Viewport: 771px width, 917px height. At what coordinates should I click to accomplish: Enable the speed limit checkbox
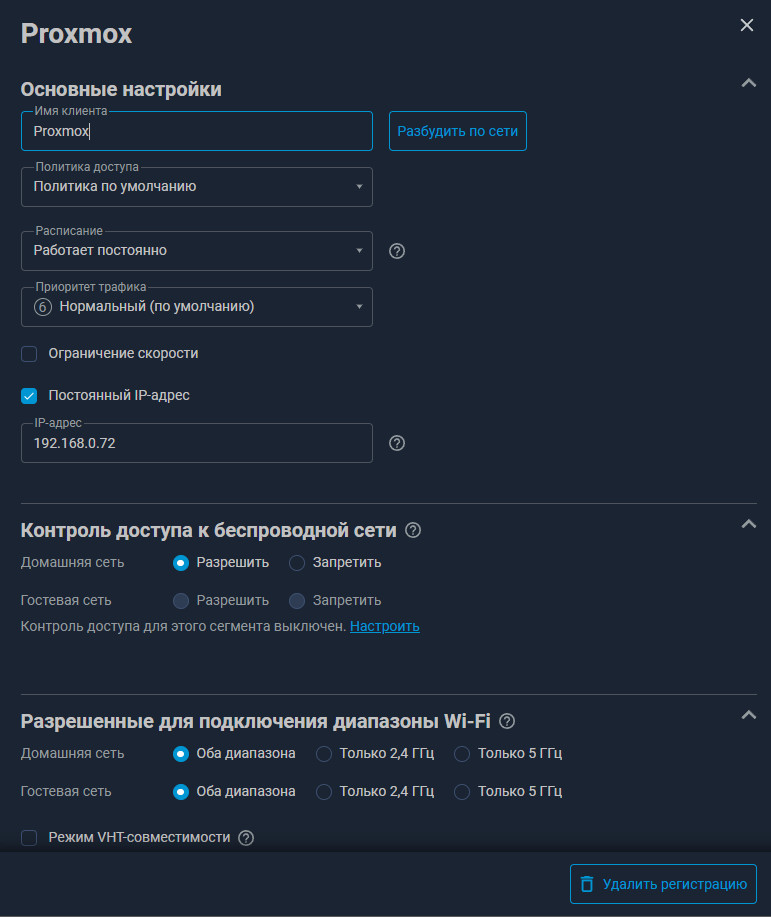click(x=29, y=354)
